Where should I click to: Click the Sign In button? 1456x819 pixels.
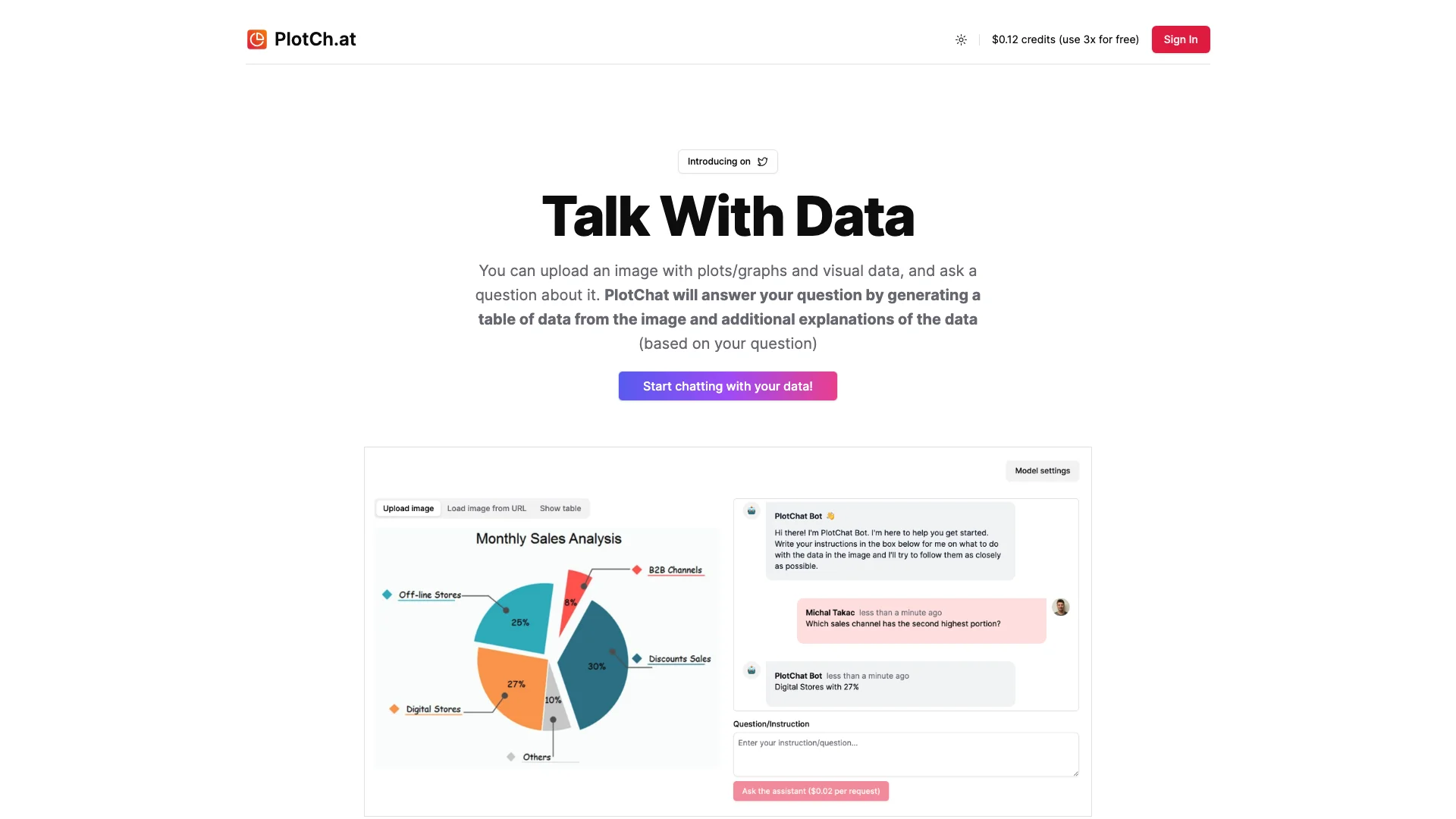(x=1180, y=39)
